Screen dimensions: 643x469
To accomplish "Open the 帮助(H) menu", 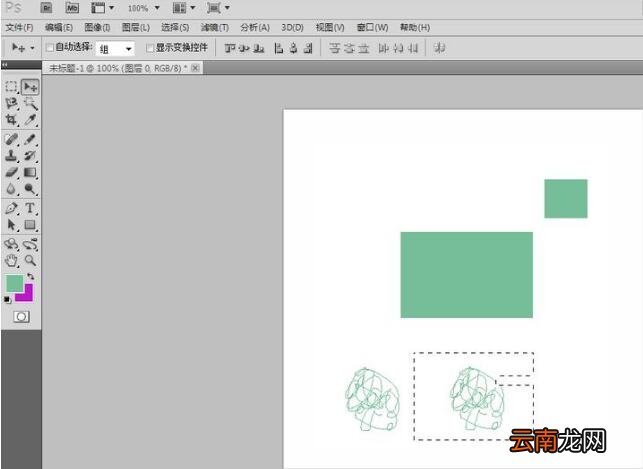I will pos(415,27).
